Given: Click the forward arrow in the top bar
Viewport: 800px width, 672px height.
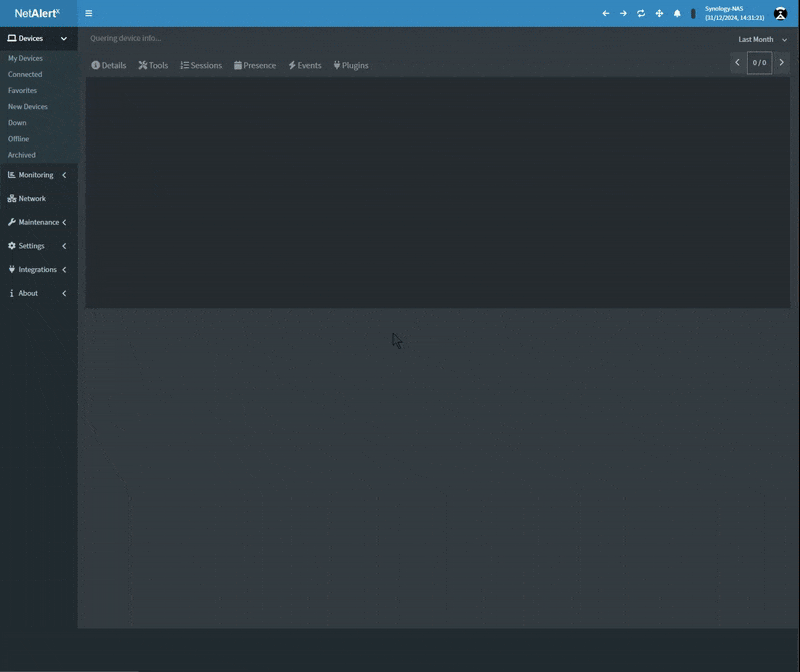Looking at the screenshot, I should (623, 13).
